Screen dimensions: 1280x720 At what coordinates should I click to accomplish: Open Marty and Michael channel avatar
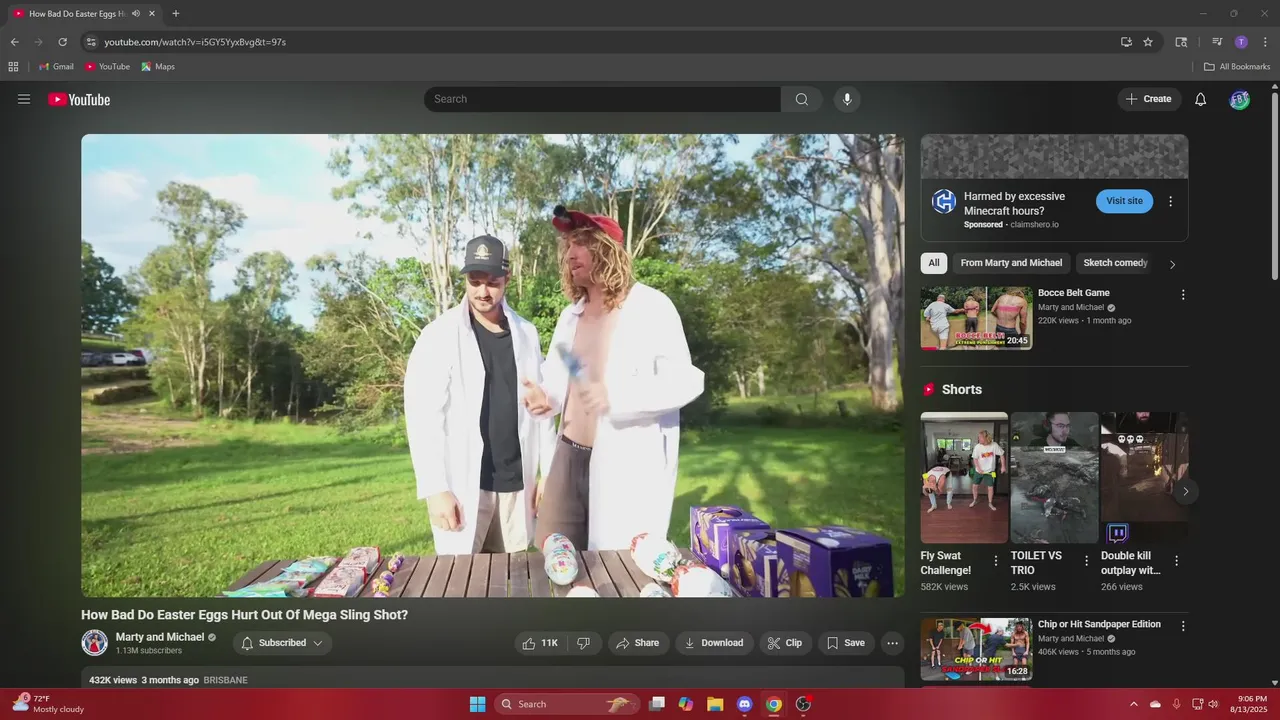tap(95, 642)
